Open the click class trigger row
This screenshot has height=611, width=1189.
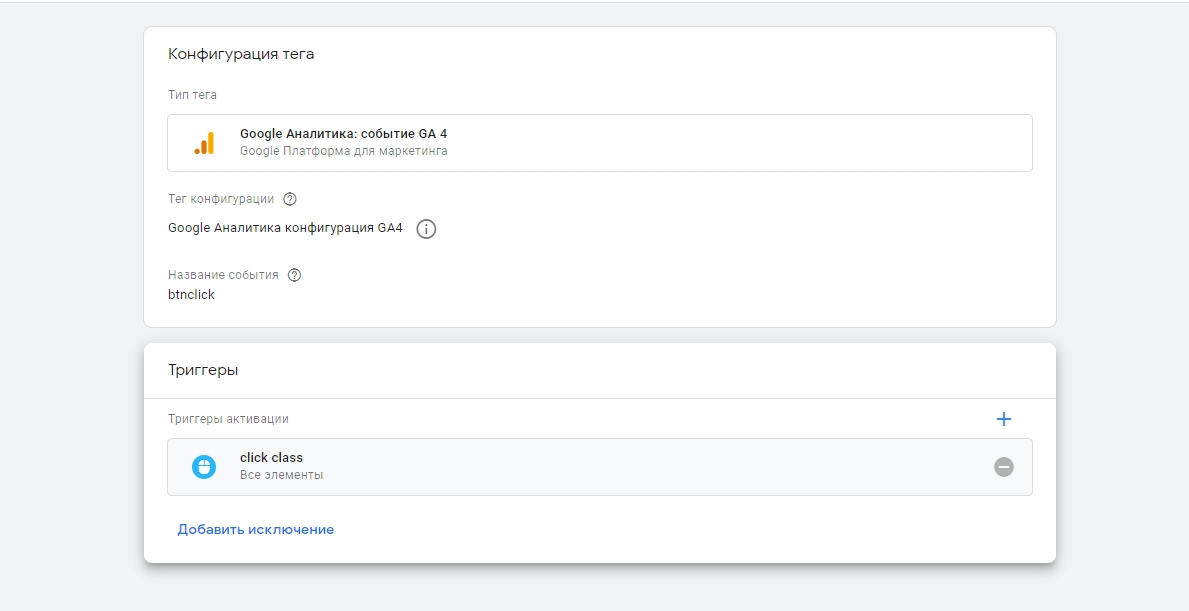pyautogui.click(x=600, y=467)
